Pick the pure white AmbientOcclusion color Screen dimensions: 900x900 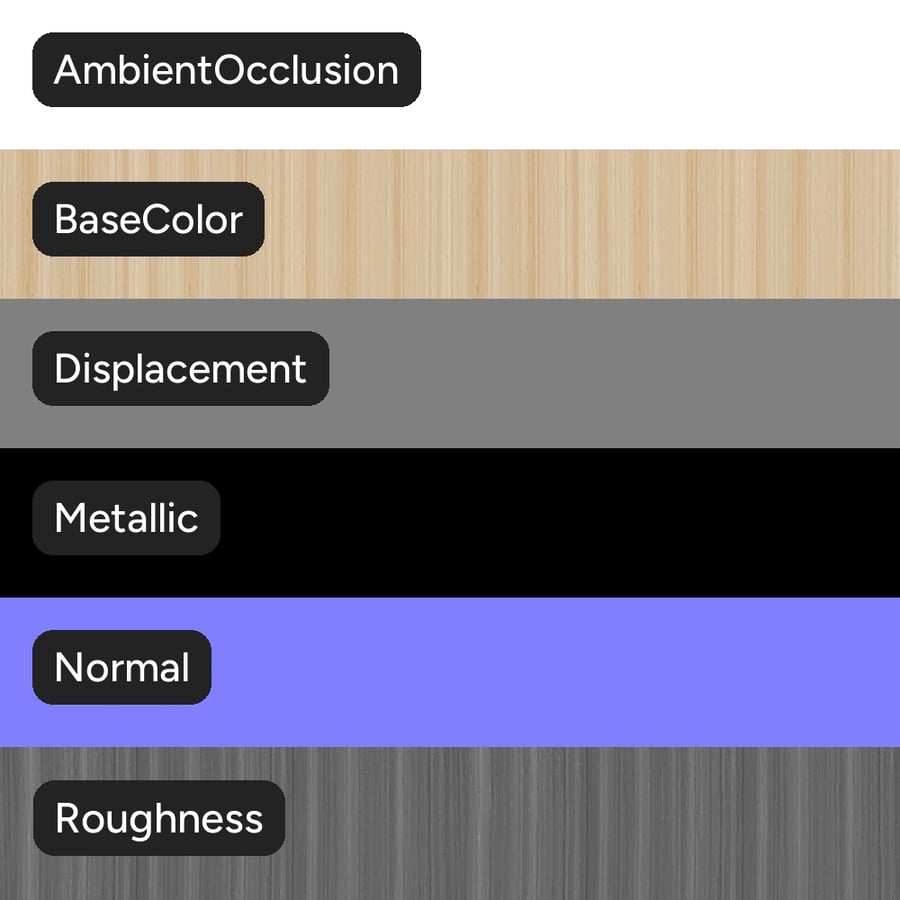click(660, 75)
